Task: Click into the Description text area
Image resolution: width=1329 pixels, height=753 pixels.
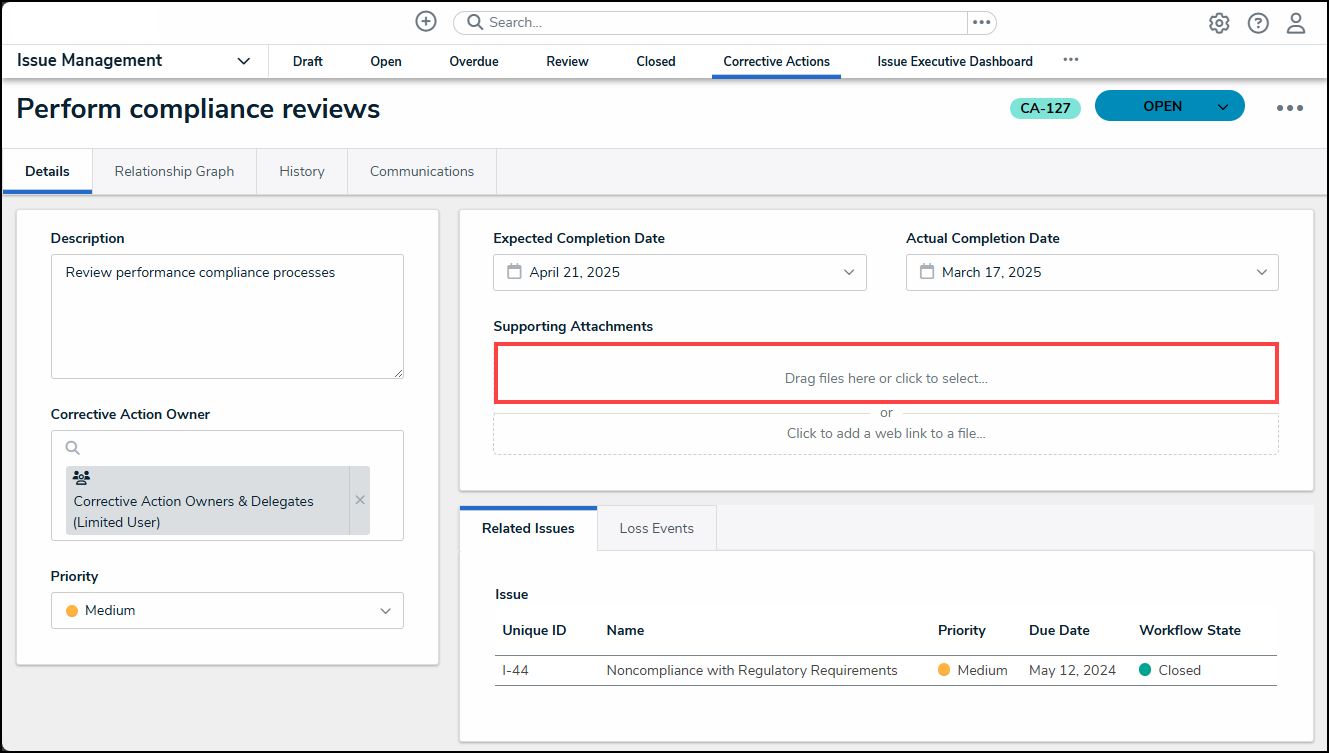Action: point(227,315)
